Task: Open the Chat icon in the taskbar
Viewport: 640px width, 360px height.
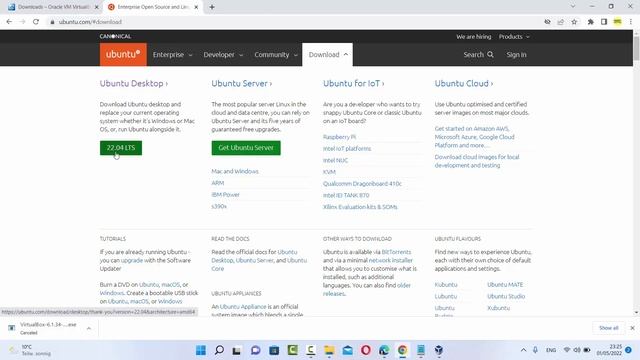Action: pos(256,350)
